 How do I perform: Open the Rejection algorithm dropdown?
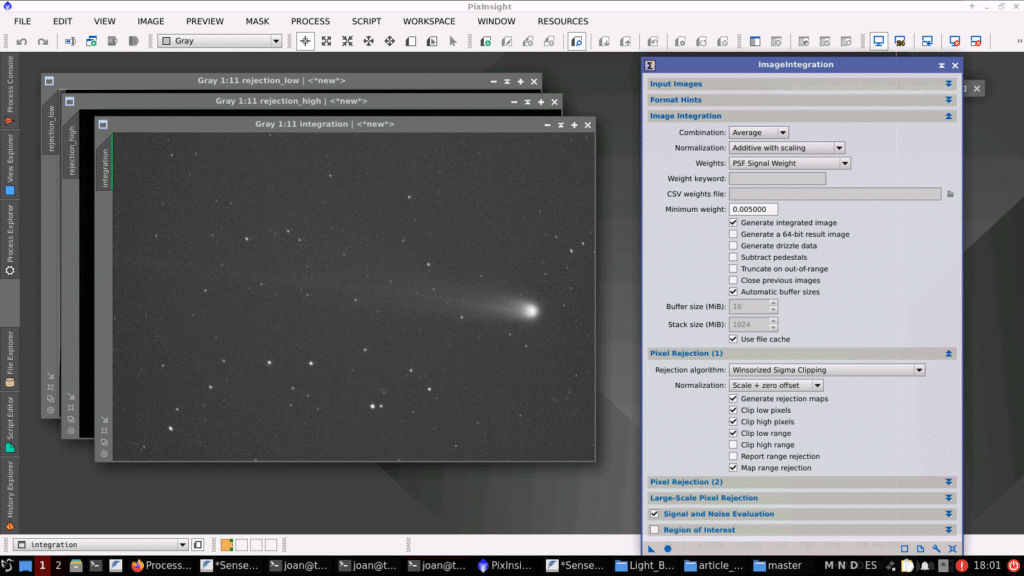coord(826,370)
